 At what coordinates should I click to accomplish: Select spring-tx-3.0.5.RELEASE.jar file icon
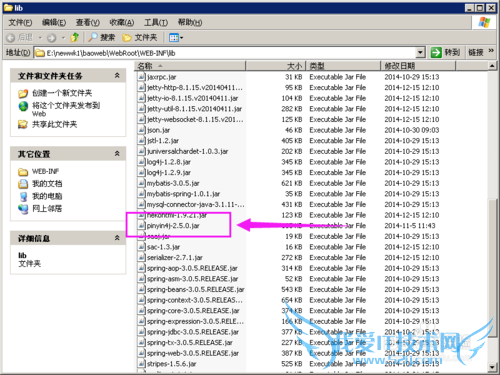142,343
